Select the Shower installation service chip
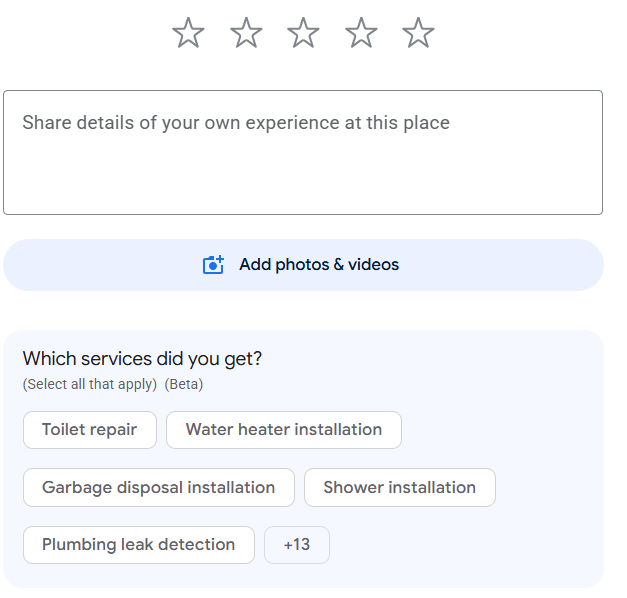Screen dimensions: 627x598 [x=400, y=488]
